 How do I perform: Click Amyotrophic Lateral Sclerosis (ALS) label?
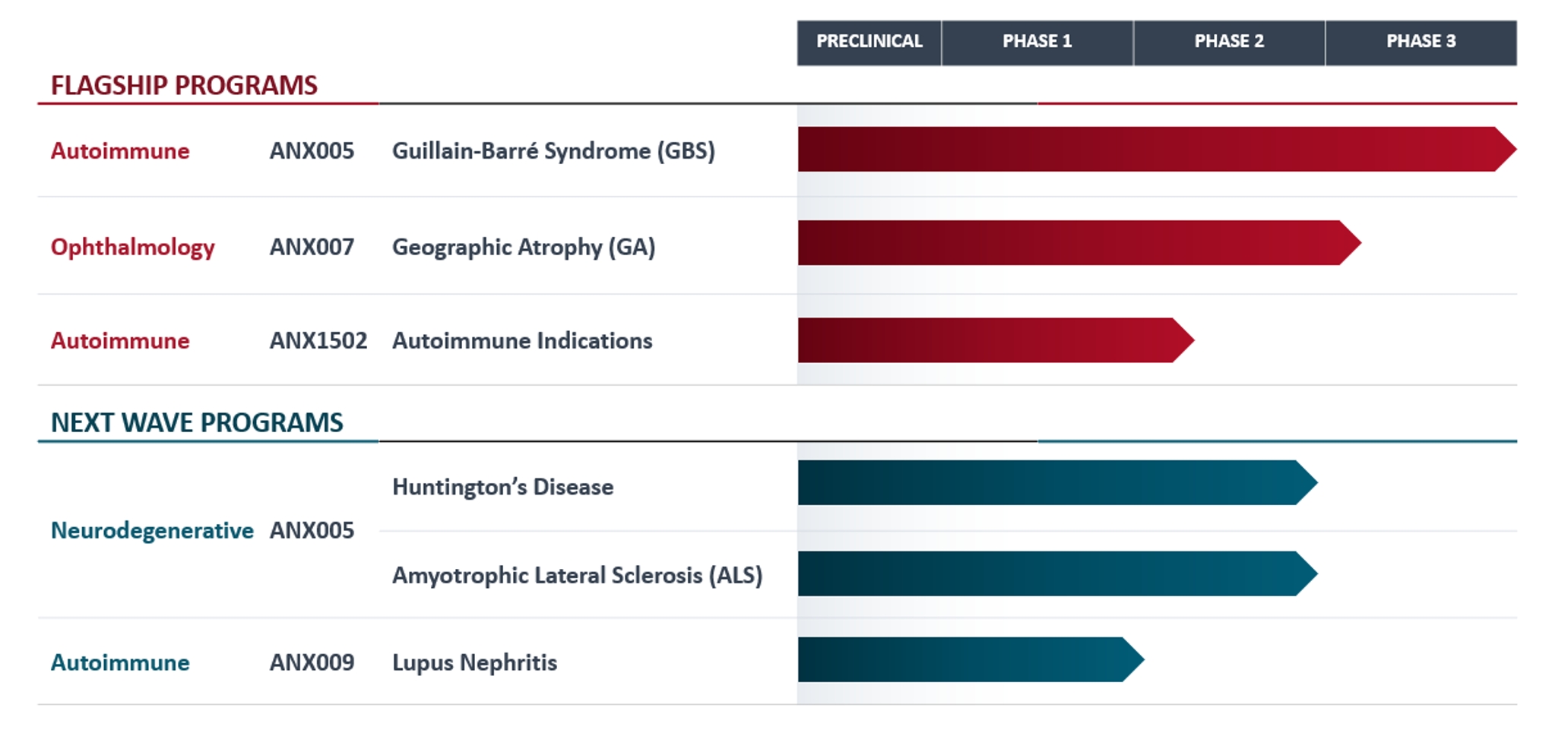pyautogui.click(x=577, y=576)
